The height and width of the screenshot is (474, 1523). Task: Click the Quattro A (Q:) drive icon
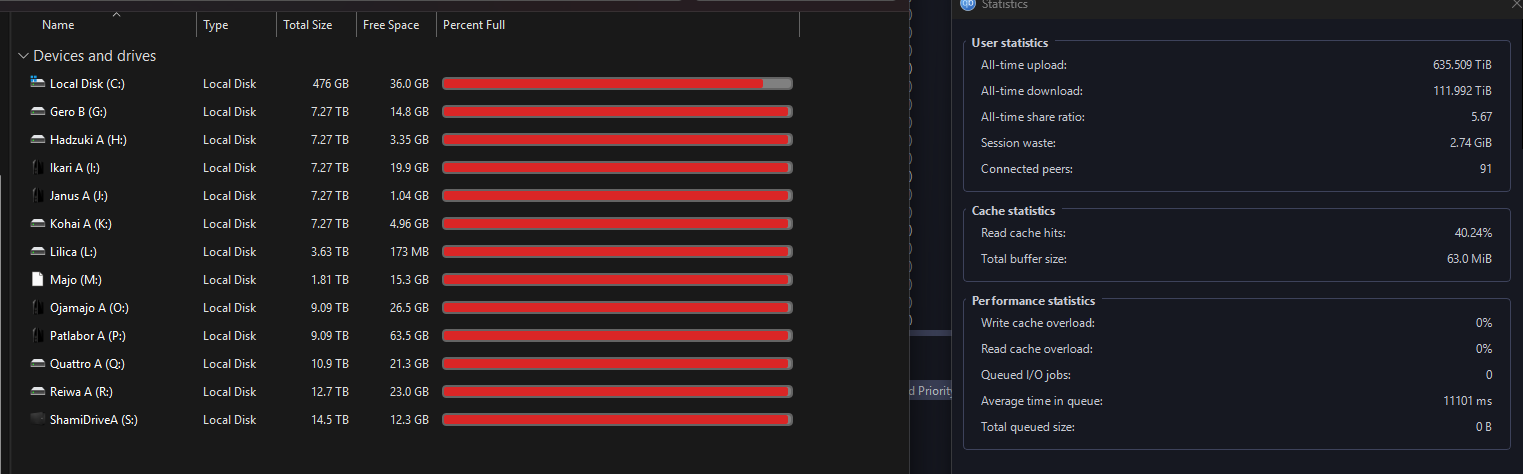pos(38,363)
